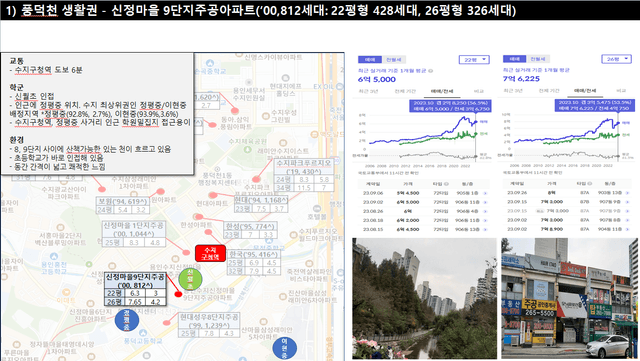Click the 26평 chart tooltip box
This screenshot has width=640, height=361.
[594, 105]
